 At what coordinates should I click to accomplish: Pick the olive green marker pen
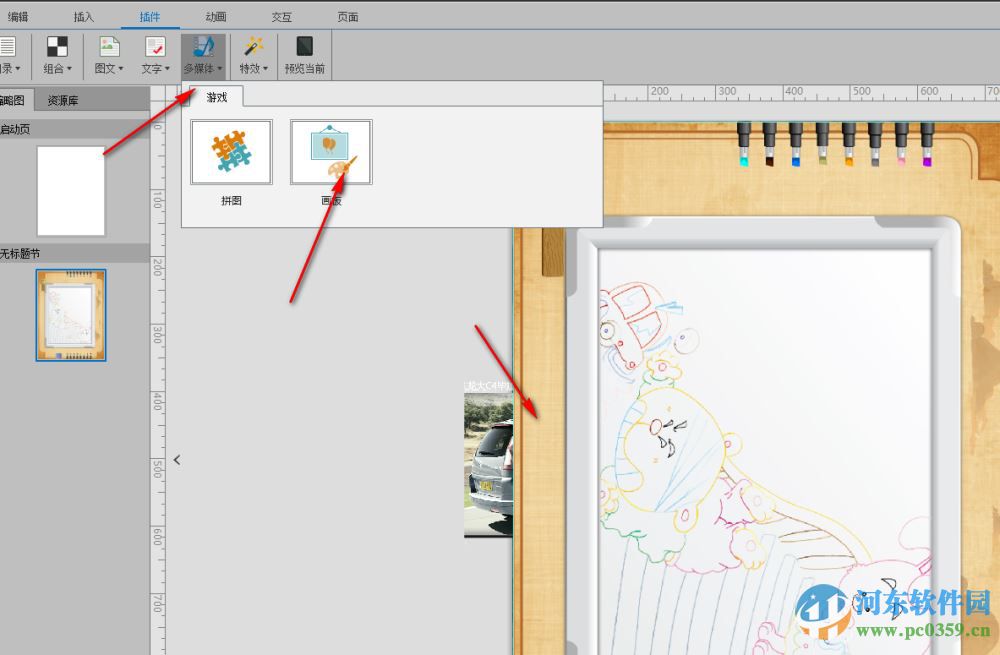coord(823,145)
